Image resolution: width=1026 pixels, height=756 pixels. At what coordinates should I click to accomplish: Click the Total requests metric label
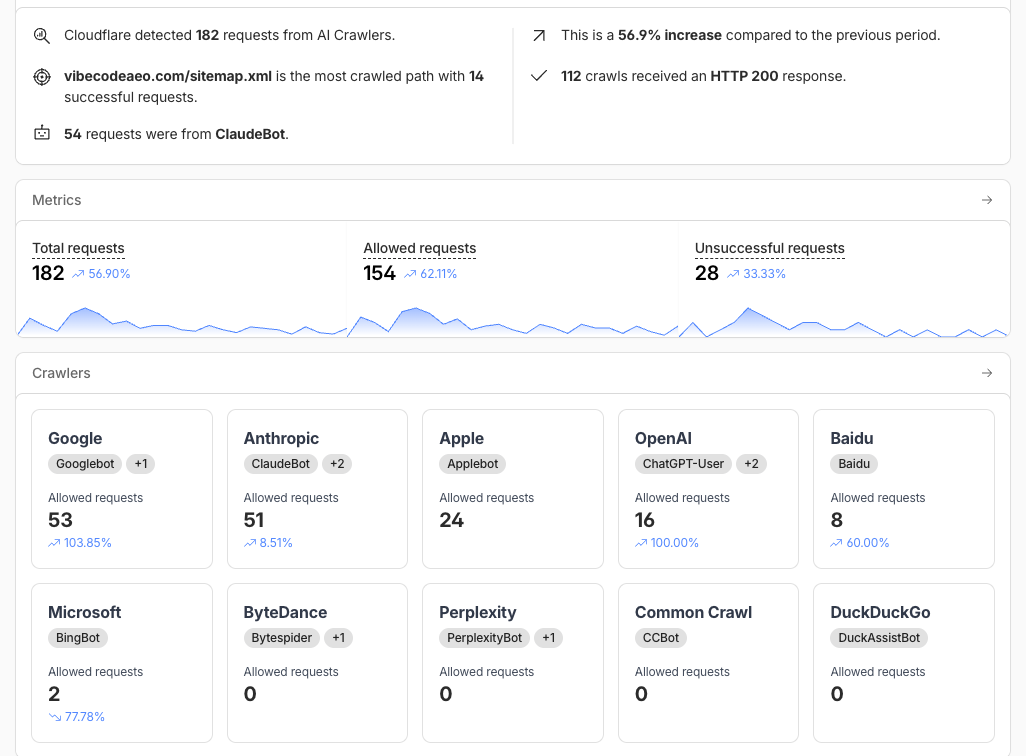79,248
